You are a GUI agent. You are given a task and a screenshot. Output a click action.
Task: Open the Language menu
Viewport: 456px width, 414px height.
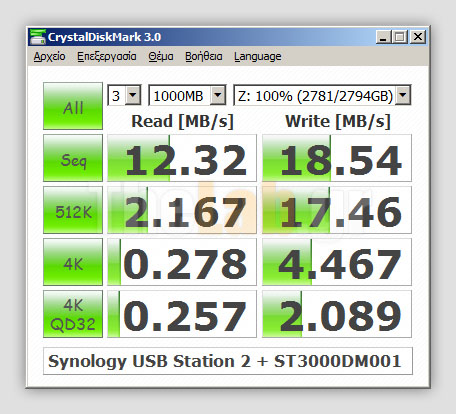[258, 57]
